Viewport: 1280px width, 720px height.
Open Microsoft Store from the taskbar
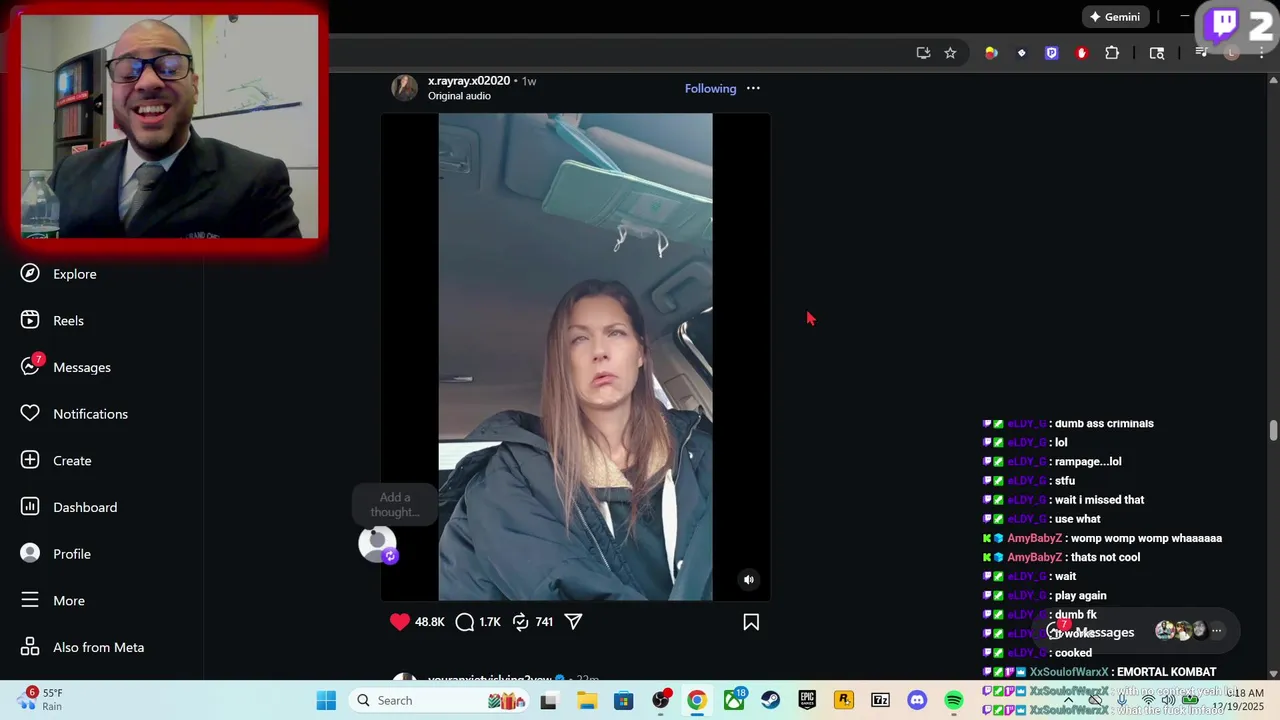pyautogui.click(x=623, y=701)
